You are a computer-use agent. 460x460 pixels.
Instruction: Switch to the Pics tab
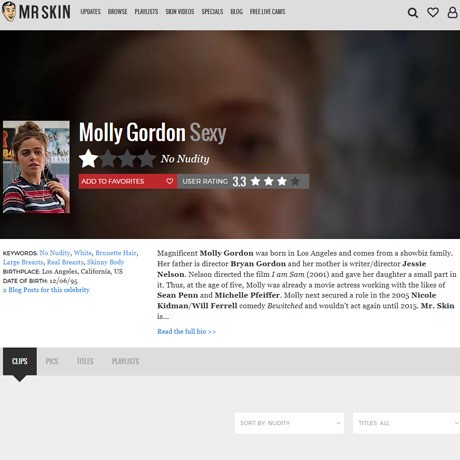[52, 361]
